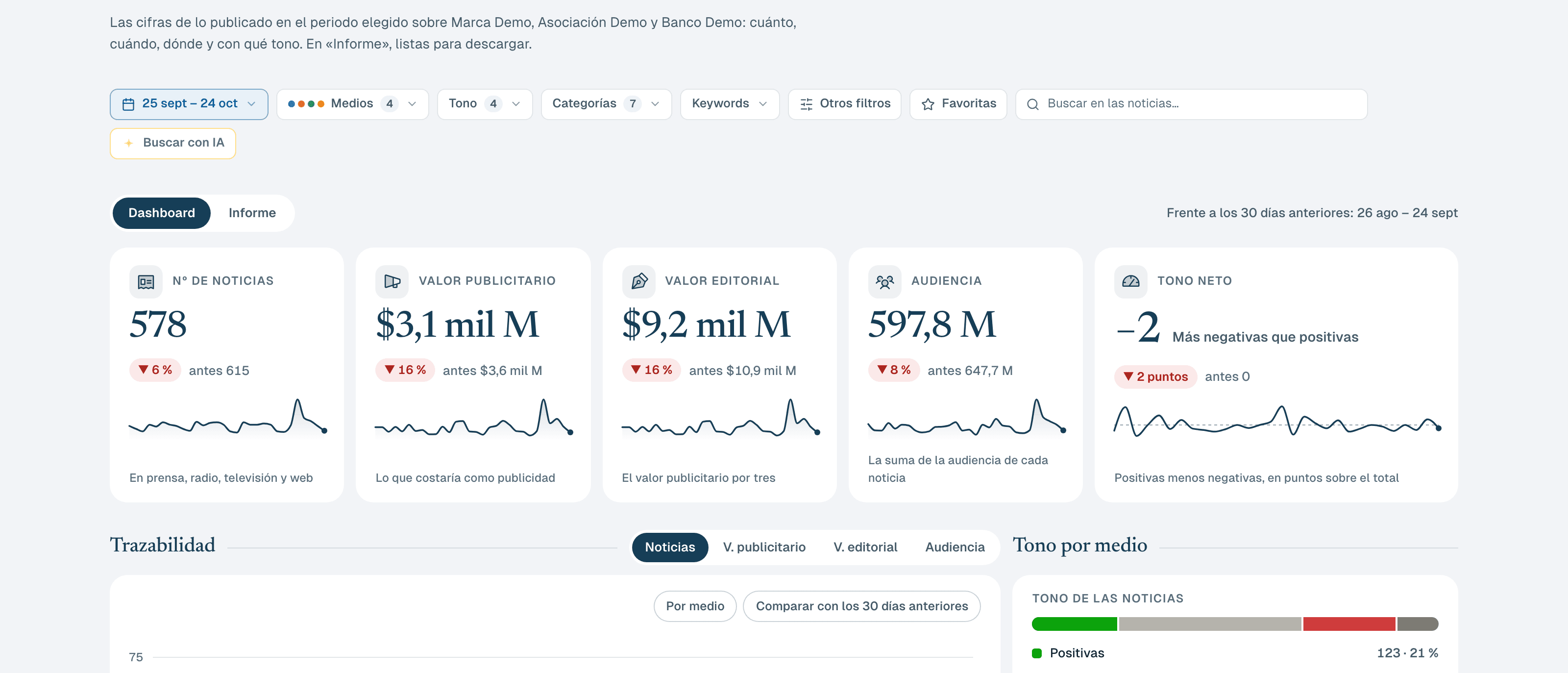Viewport: 1568px width, 673px height.
Task: Click the green positive segment of tone bar
Action: click(1075, 623)
